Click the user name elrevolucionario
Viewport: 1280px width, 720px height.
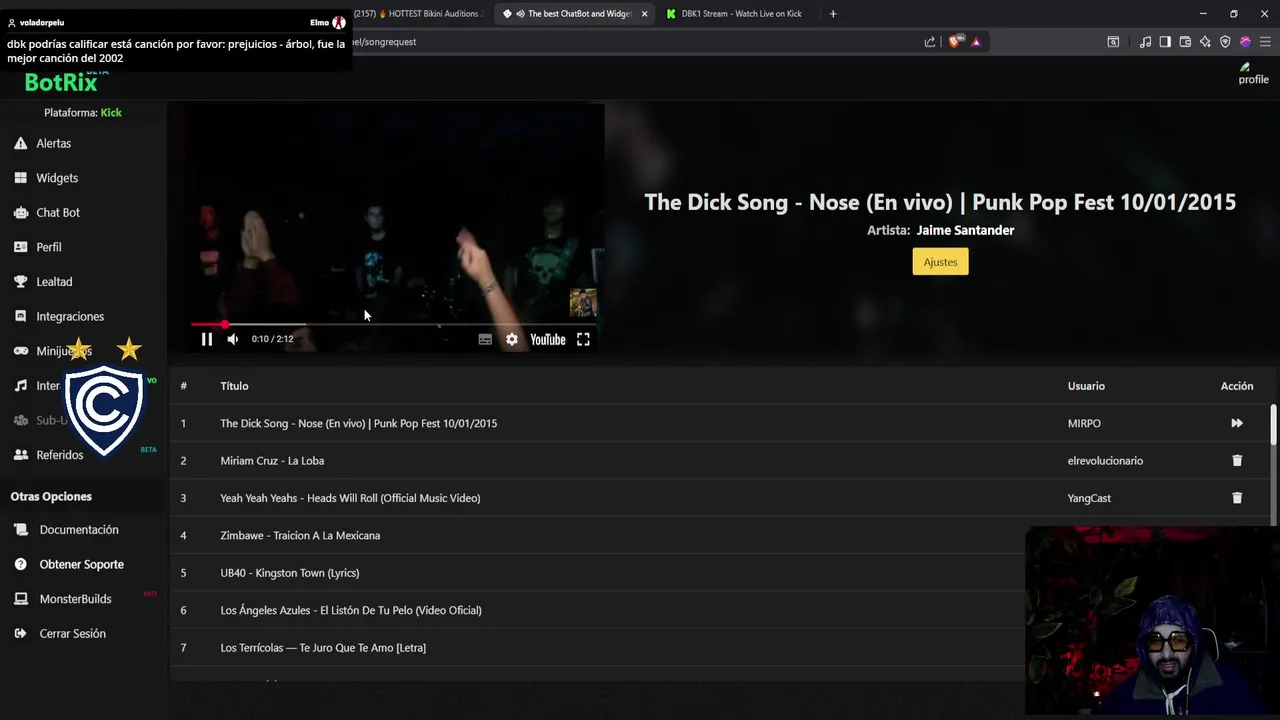1105,461
